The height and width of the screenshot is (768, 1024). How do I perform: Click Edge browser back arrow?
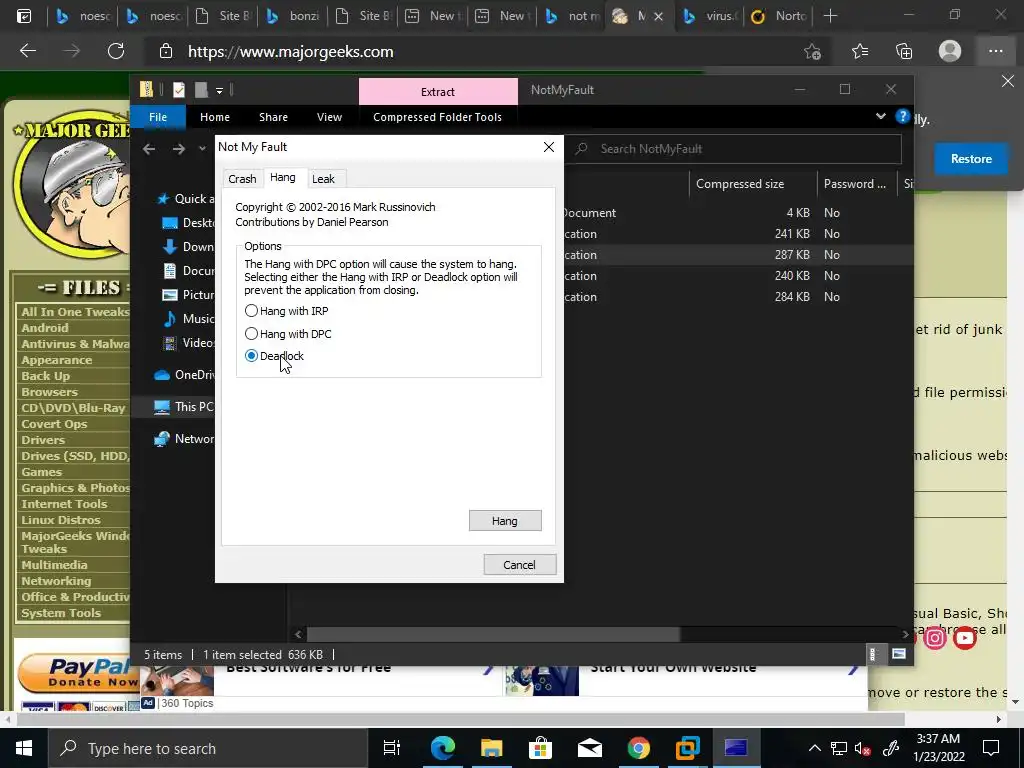(x=27, y=51)
